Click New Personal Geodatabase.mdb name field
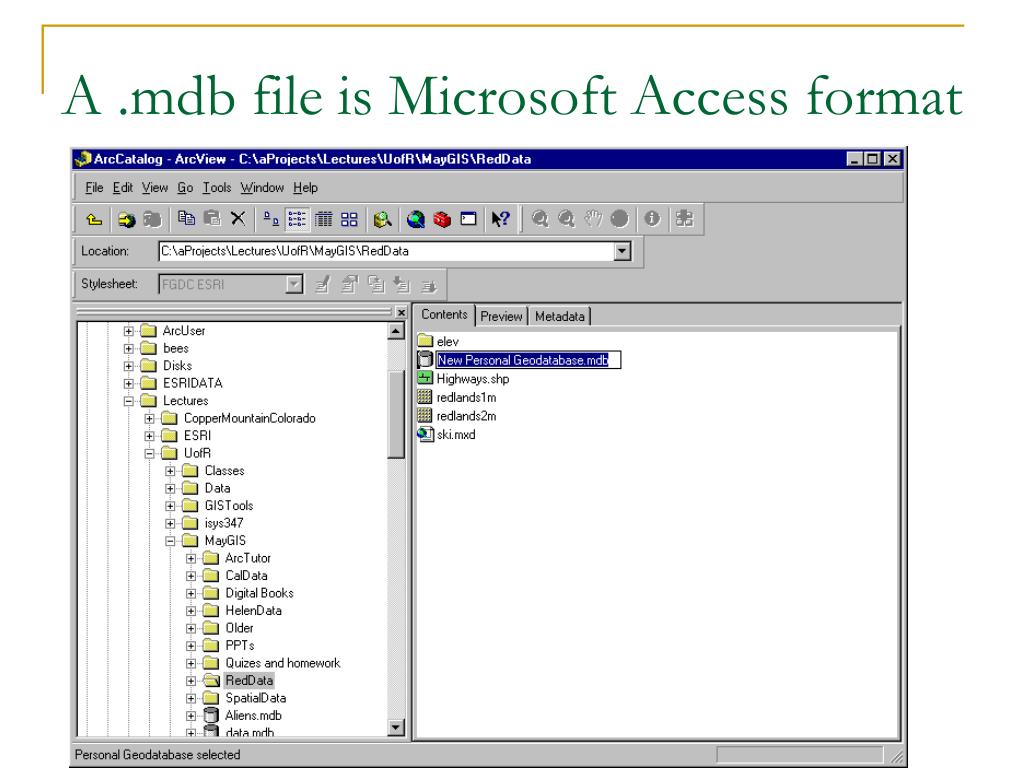The width and height of the screenshot is (1024, 768). click(528, 360)
